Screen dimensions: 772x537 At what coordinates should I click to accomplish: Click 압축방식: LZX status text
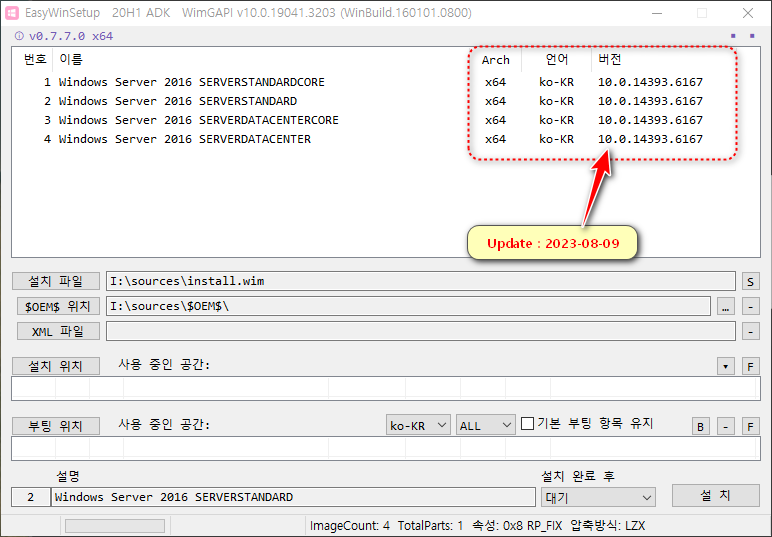[x=608, y=526]
